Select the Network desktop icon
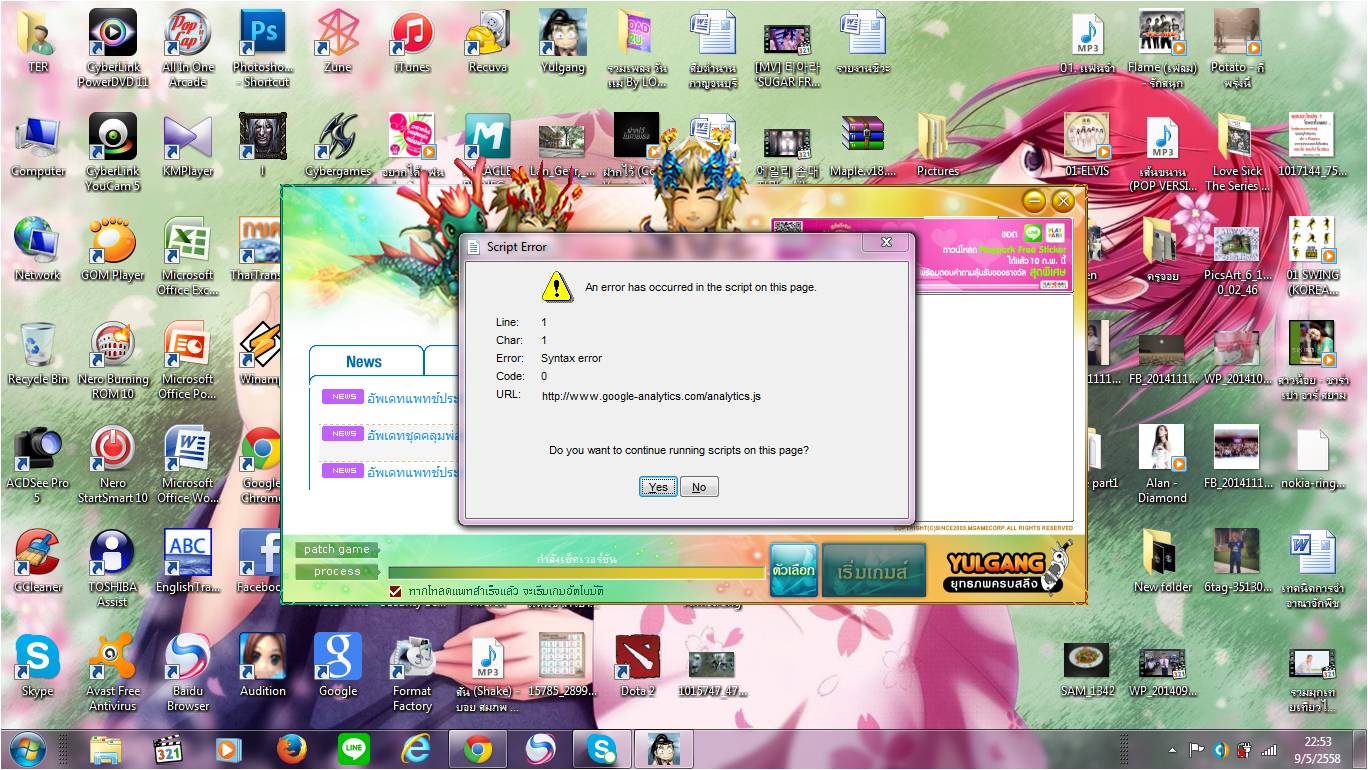Viewport: 1368px width, 770px height. click(x=38, y=250)
